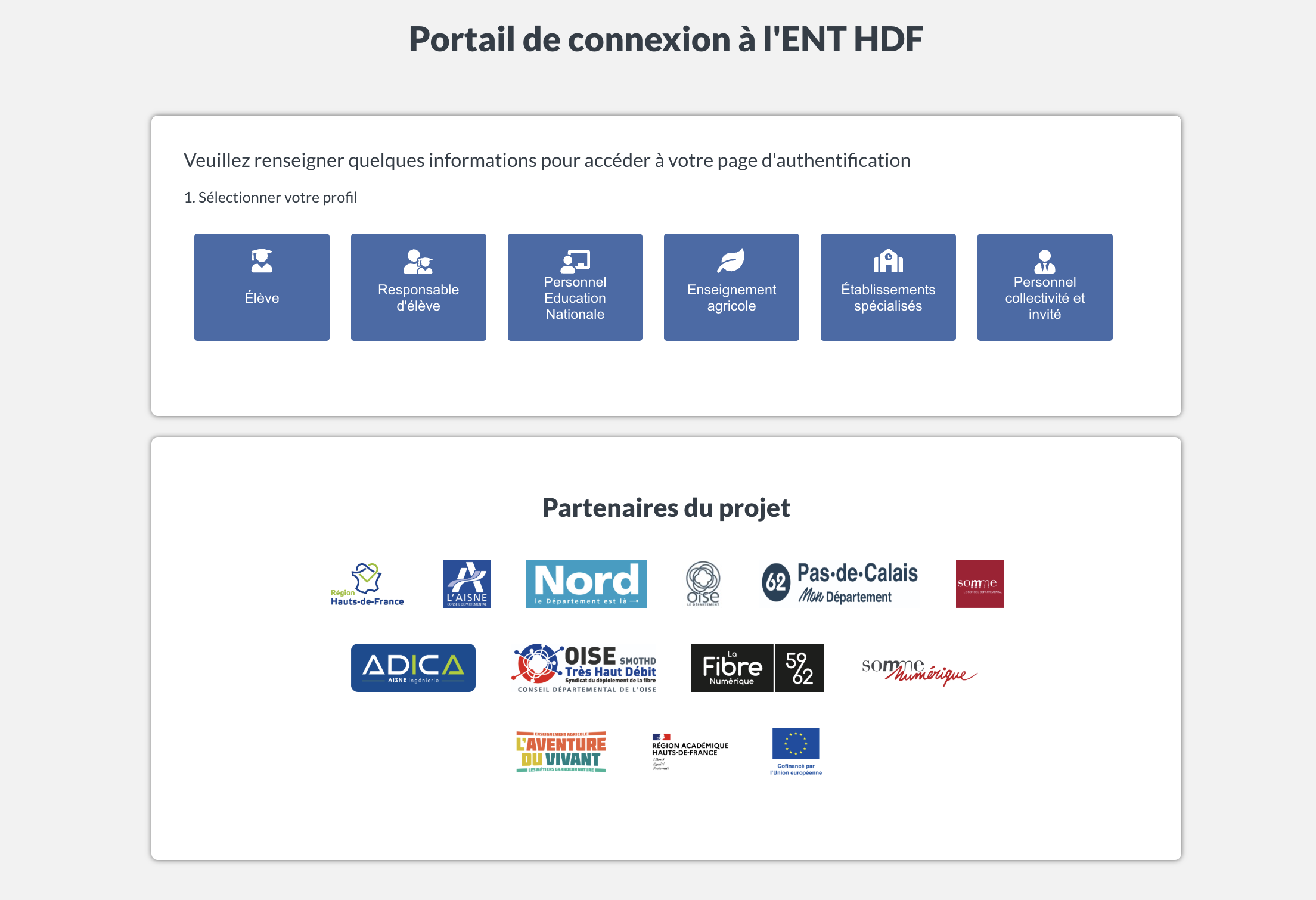This screenshot has height=900, width=1316.
Task: Click the 'Veuillez renseigner quelques informations' instruction text
Action: (x=547, y=160)
